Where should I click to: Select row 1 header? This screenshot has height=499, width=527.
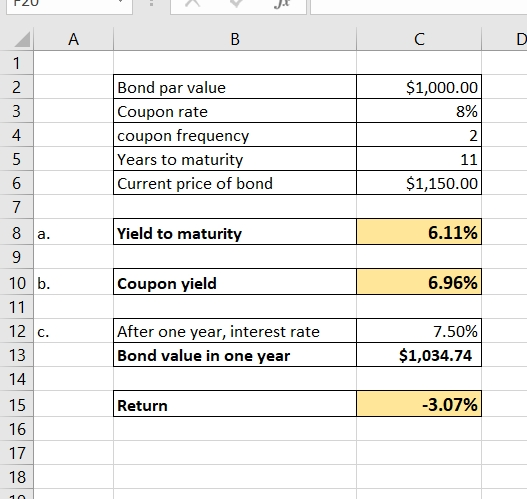tap(16, 63)
